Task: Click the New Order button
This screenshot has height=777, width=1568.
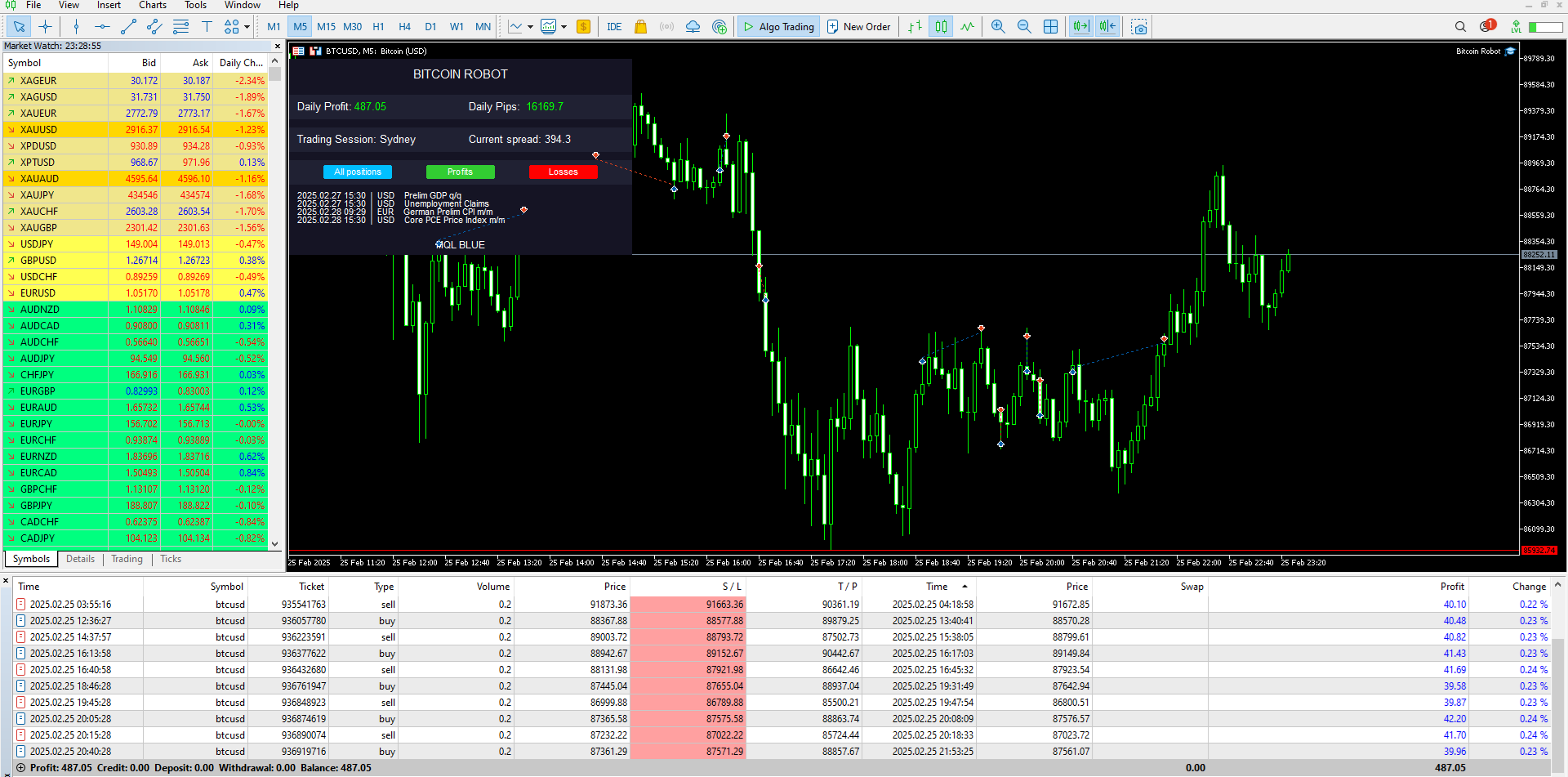Action: 858,27
